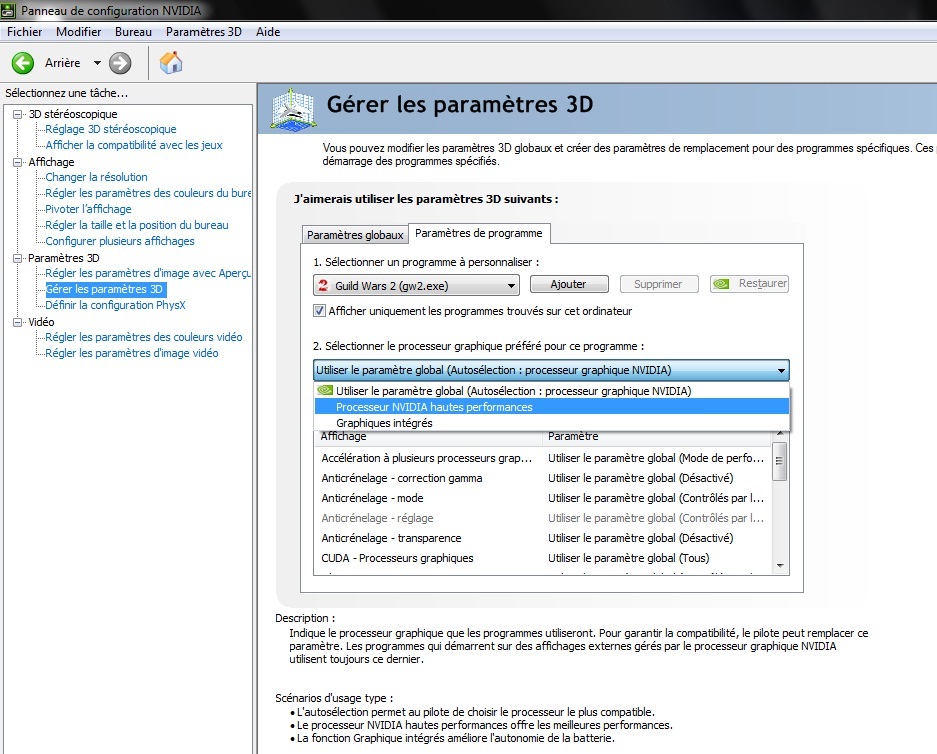Click NVIDIA logo on global setting option
Viewport: 937px width, 754px height.
[x=324, y=391]
